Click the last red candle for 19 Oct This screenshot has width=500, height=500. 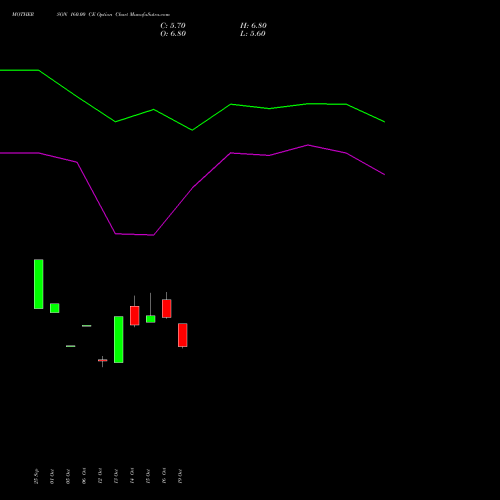pyautogui.click(x=183, y=335)
